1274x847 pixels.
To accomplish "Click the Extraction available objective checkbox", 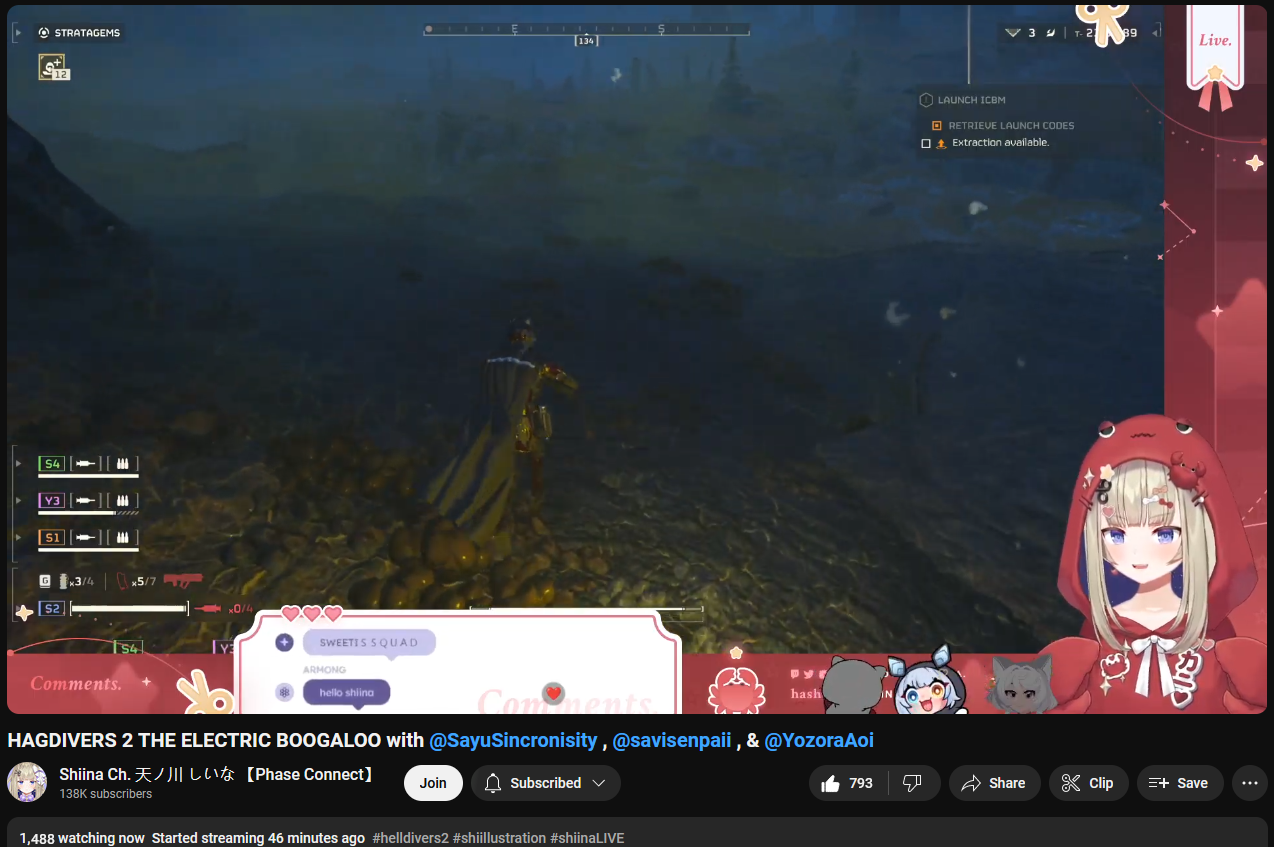I will click(x=925, y=143).
